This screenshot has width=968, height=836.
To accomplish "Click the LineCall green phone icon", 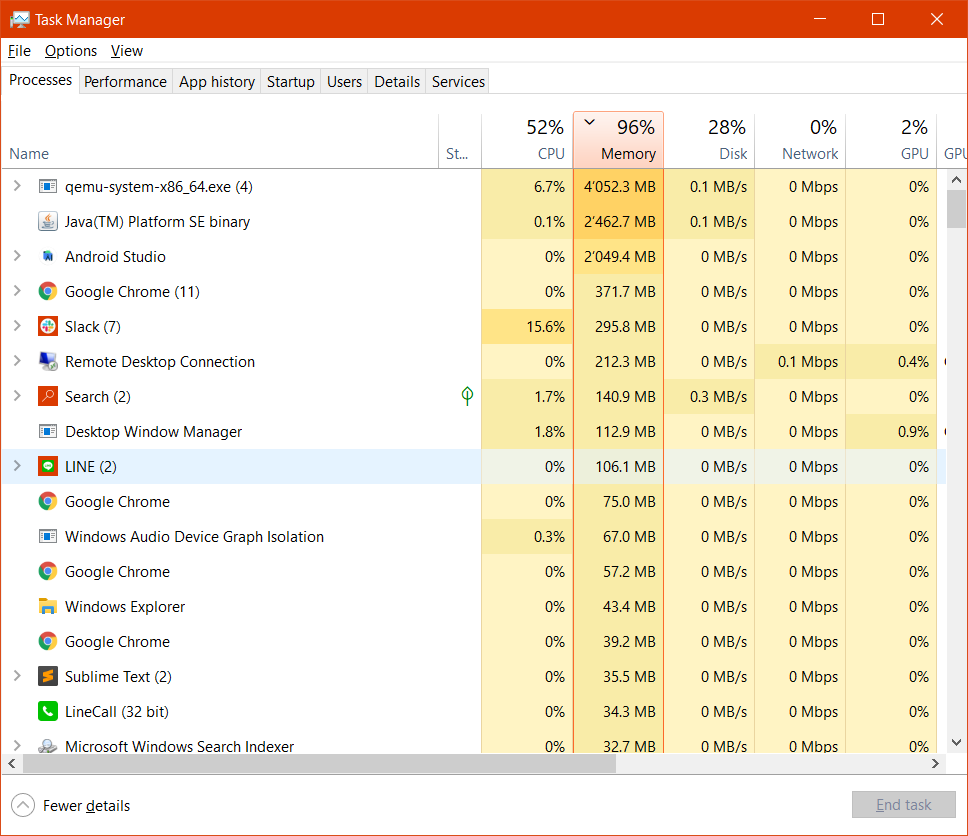I will point(47,712).
